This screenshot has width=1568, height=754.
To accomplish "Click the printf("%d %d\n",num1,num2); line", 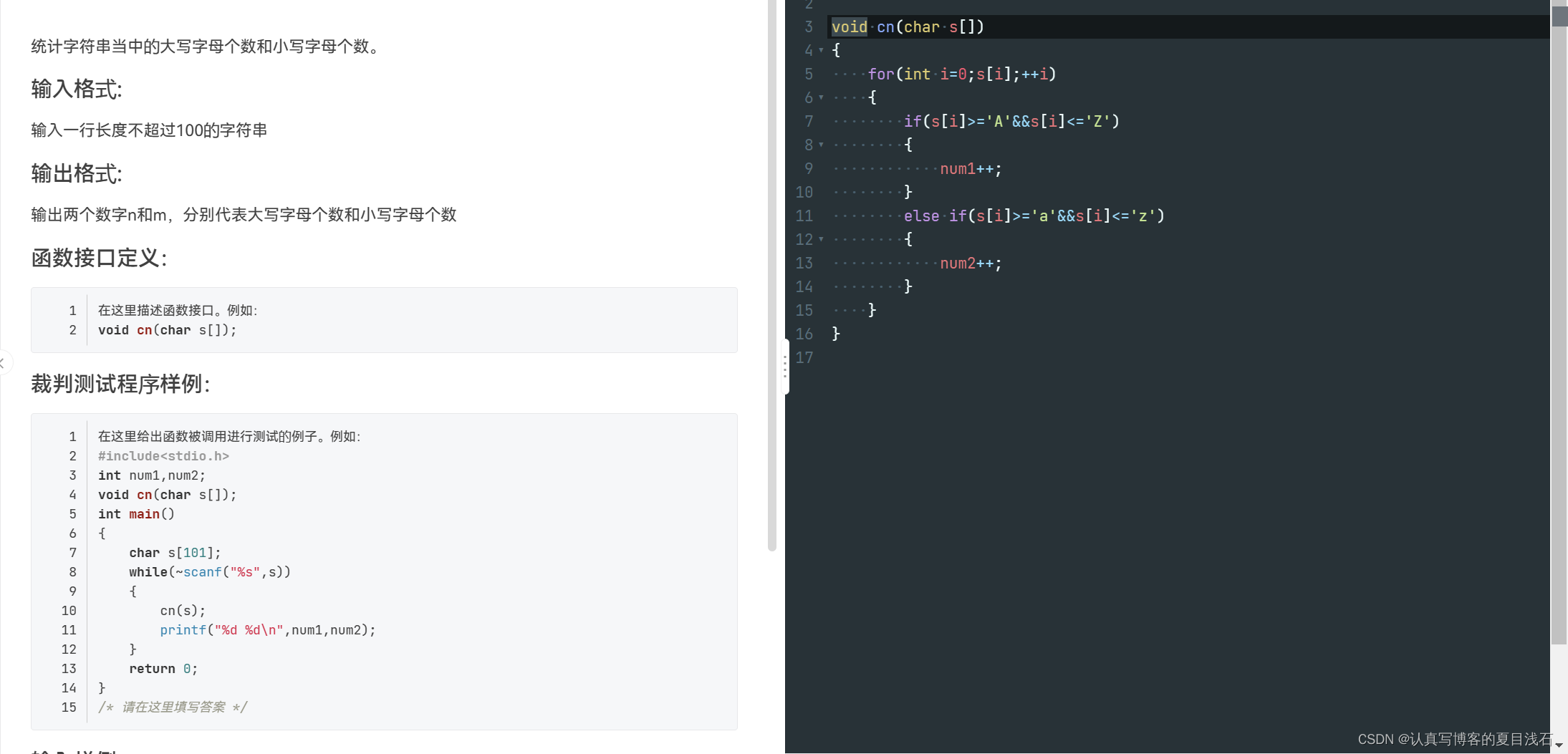I will click(267, 630).
